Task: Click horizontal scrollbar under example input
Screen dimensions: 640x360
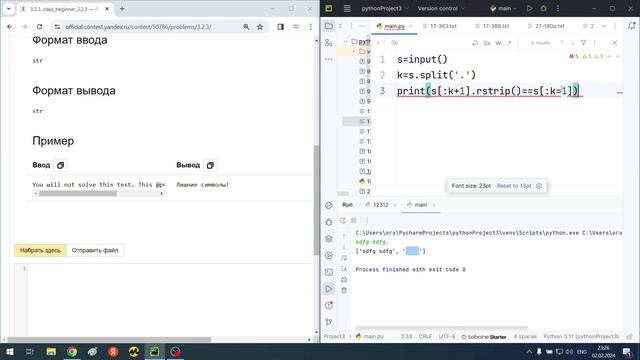Action: point(78,193)
